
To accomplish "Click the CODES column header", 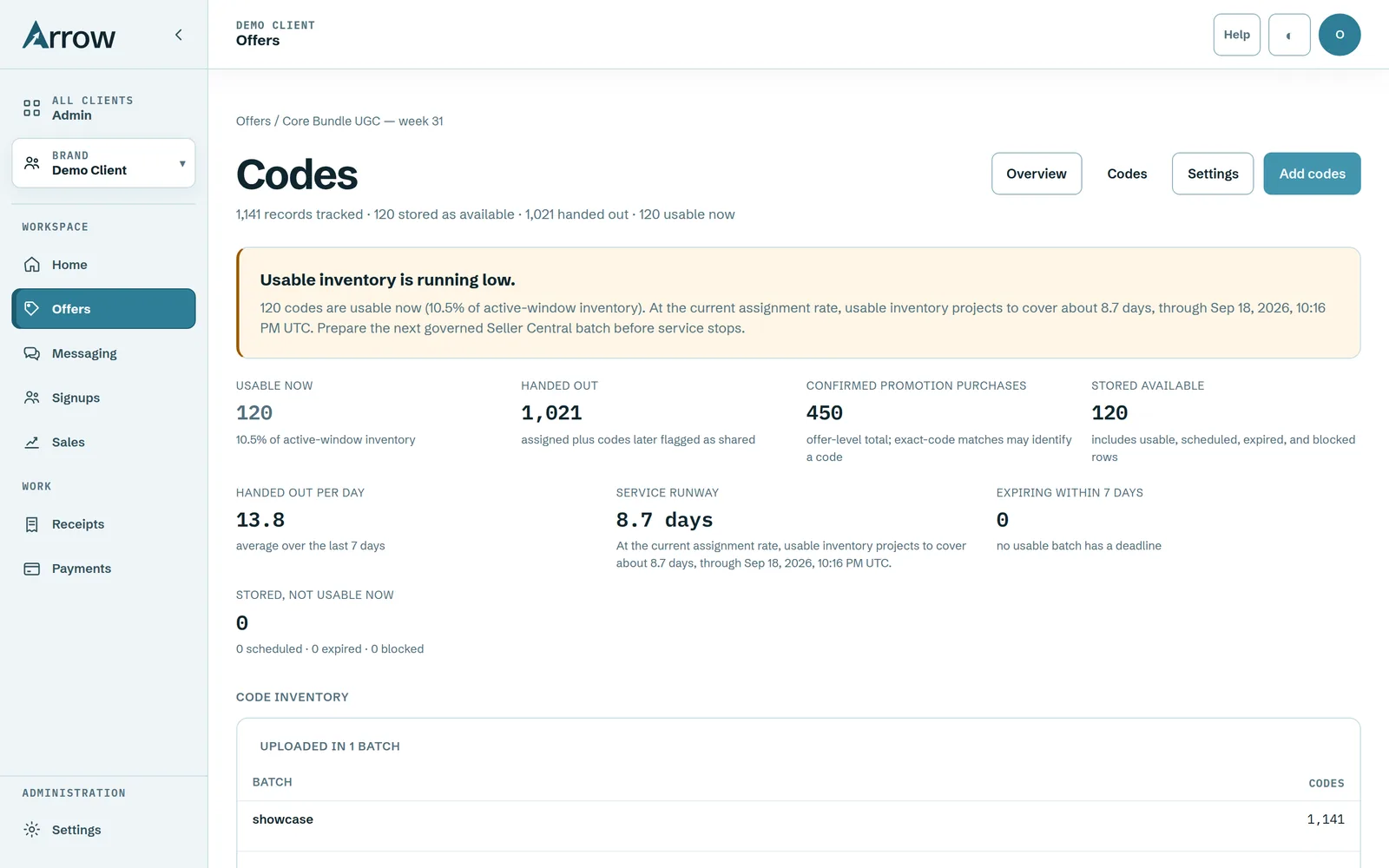I will pos(1326,783).
